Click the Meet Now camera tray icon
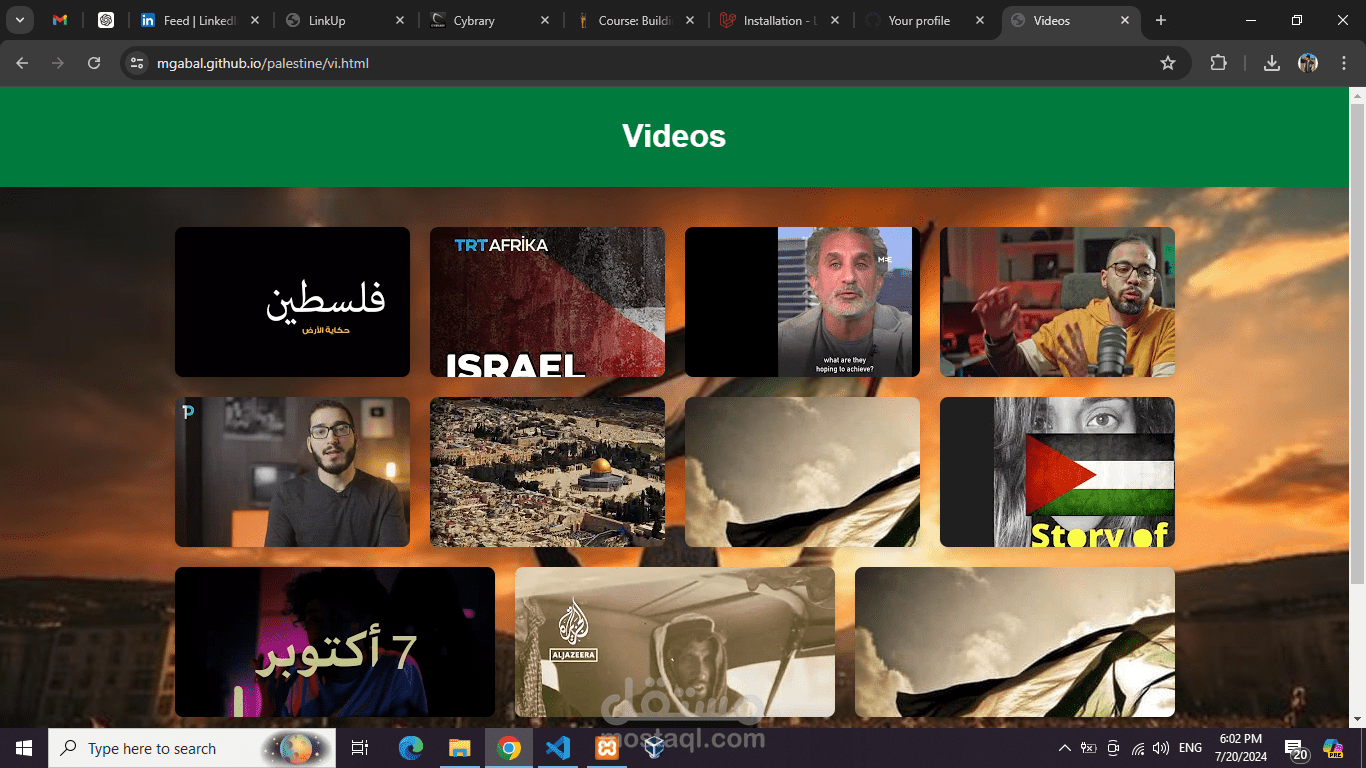This screenshot has height=768, width=1366. pos(1113,748)
